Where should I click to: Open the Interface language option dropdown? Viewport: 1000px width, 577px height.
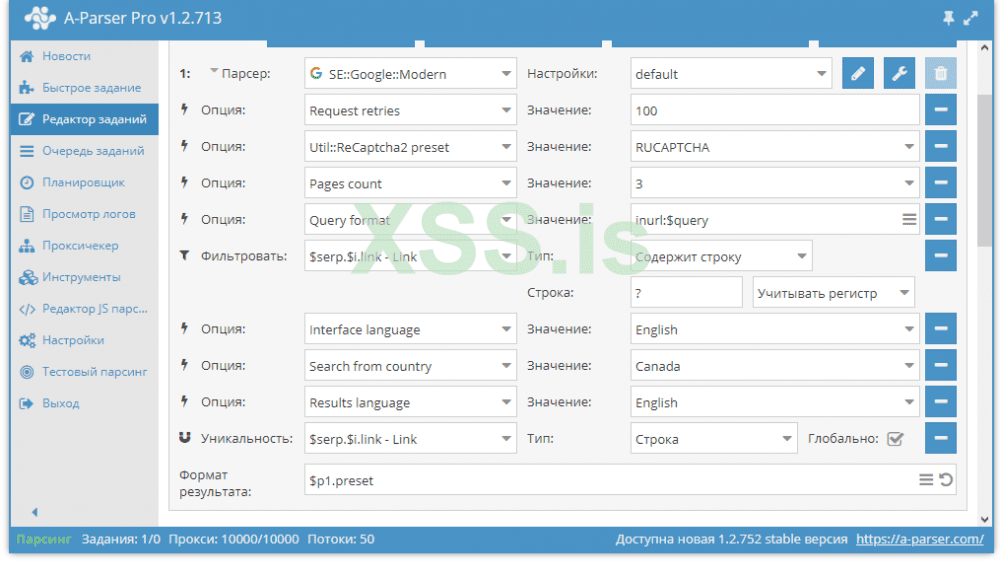coord(410,328)
